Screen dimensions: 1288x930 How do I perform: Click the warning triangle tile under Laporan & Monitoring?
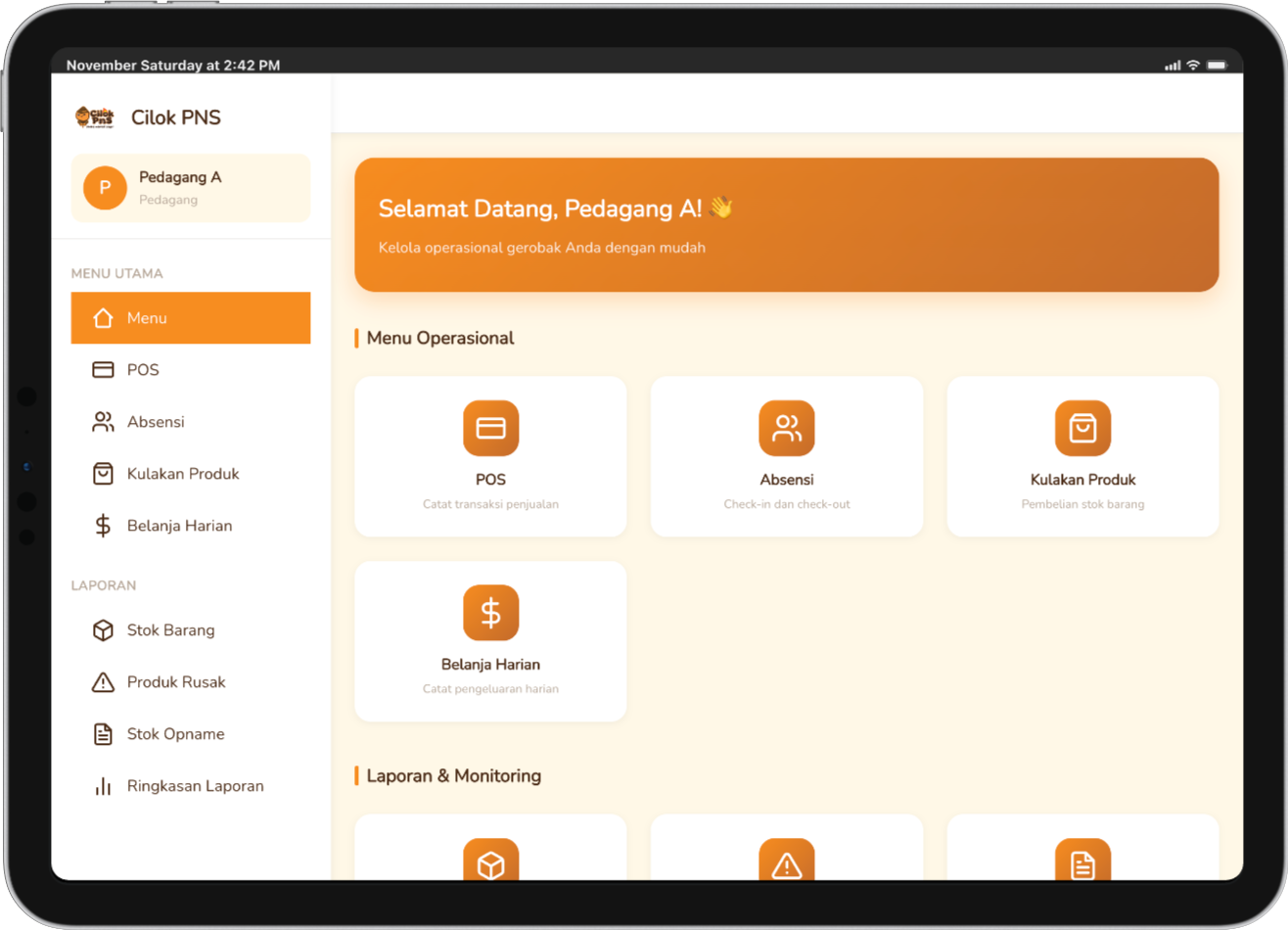pos(786,863)
